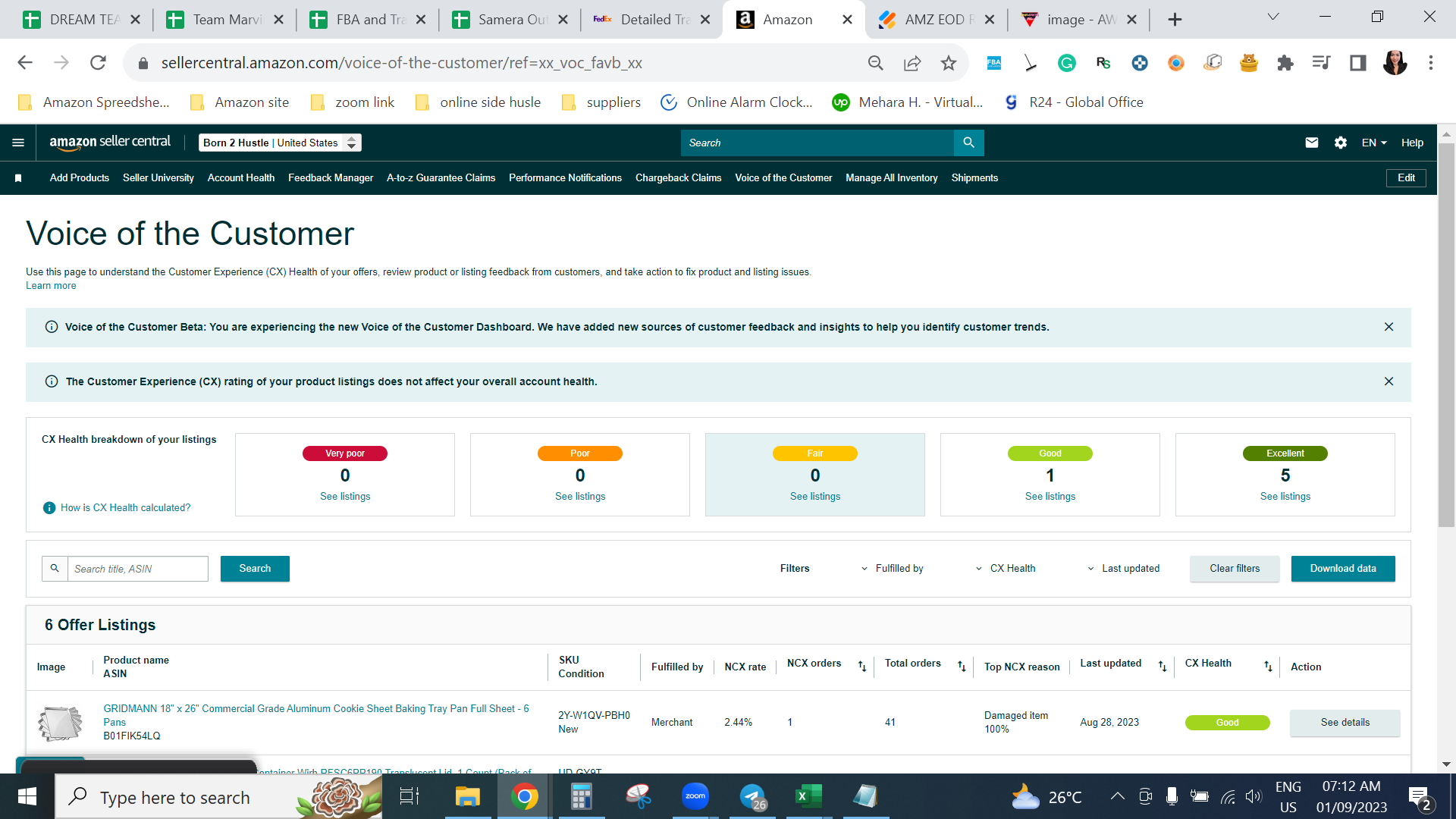Dismiss the Voice of the Customer Beta banner

(1389, 327)
